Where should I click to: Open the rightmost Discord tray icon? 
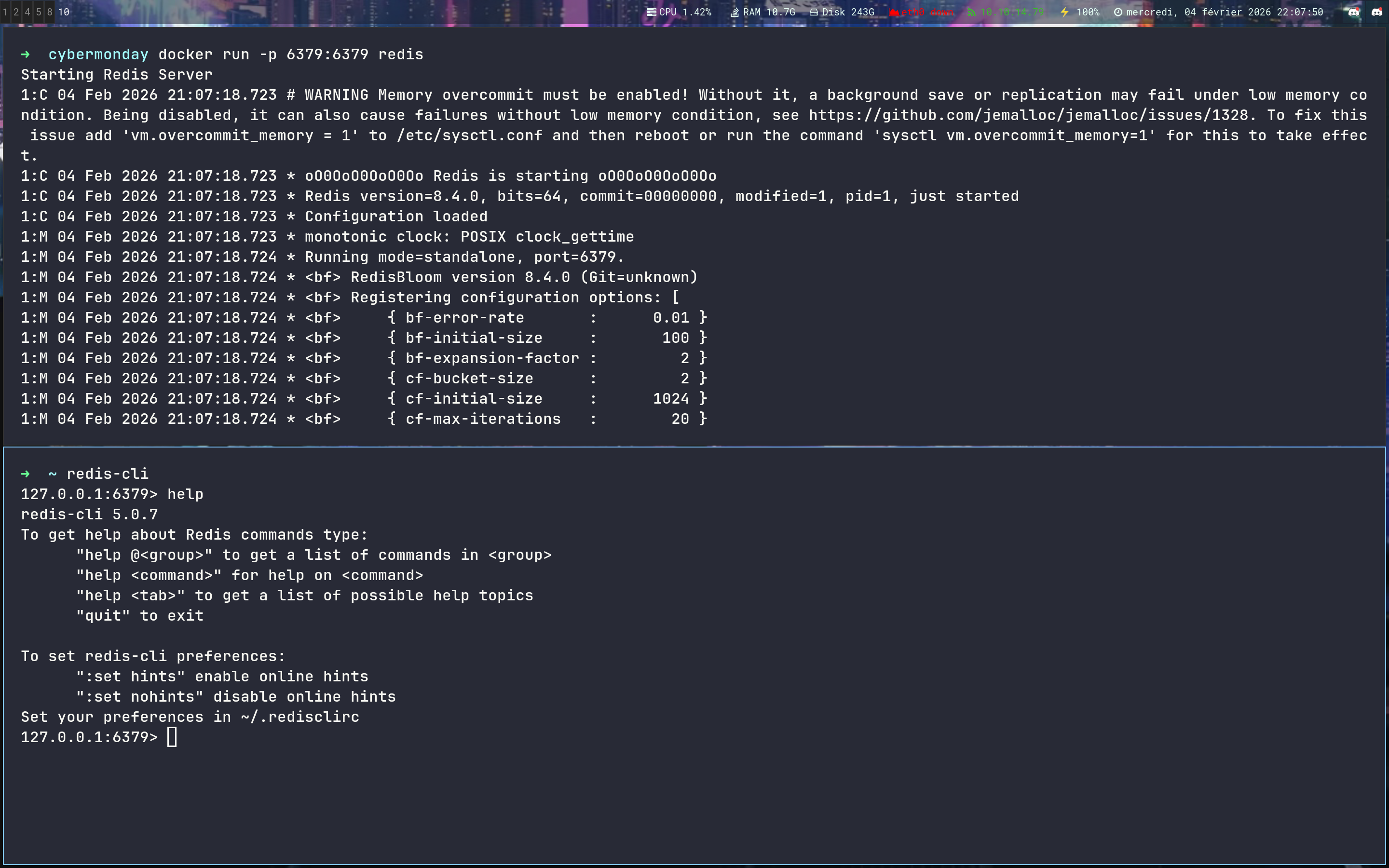point(1376,12)
